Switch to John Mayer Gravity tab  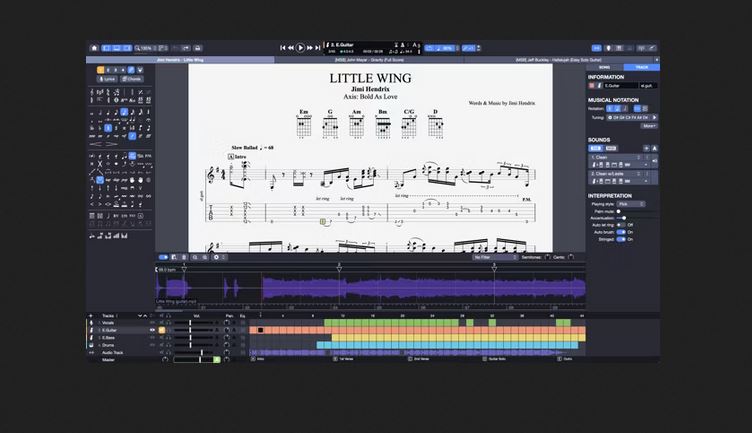coord(369,60)
